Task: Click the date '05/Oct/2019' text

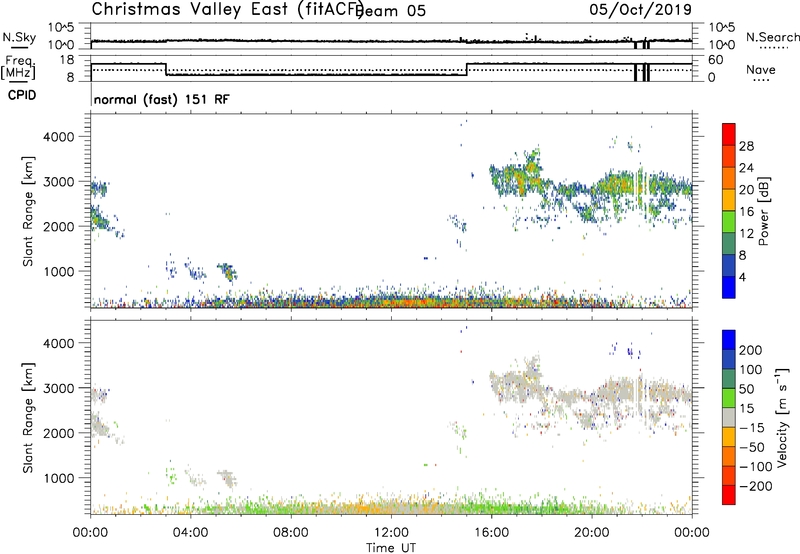Action: tap(641, 10)
